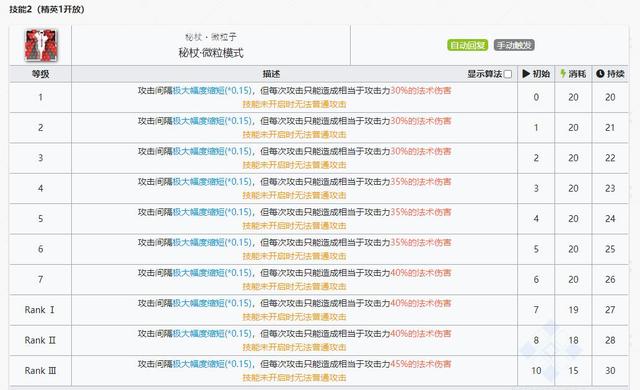Click the clock icon beside 持续
The height and width of the screenshot is (390, 640).
coord(600,74)
